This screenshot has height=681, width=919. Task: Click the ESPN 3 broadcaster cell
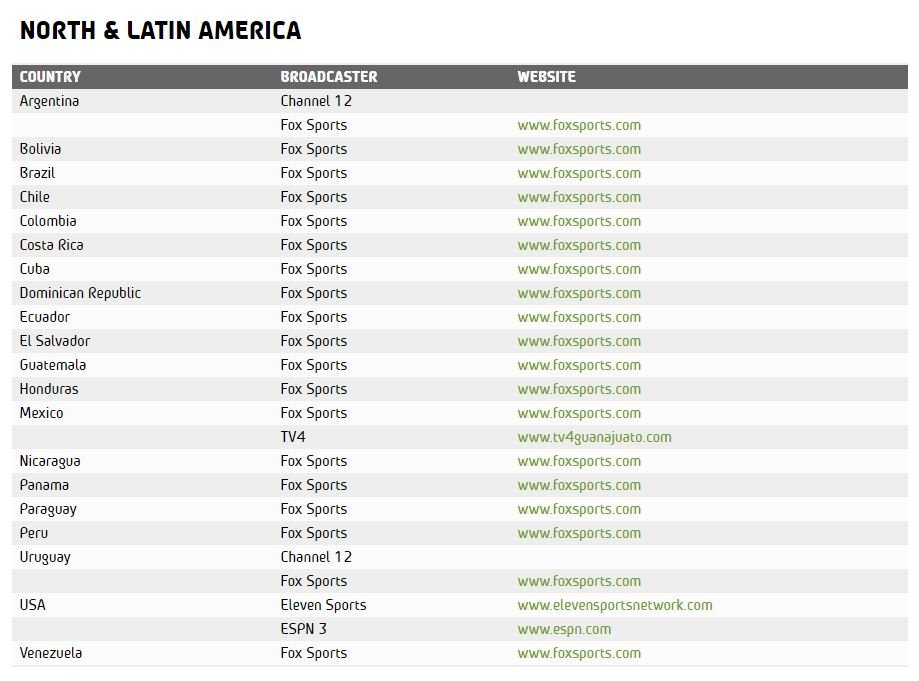(304, 629)
